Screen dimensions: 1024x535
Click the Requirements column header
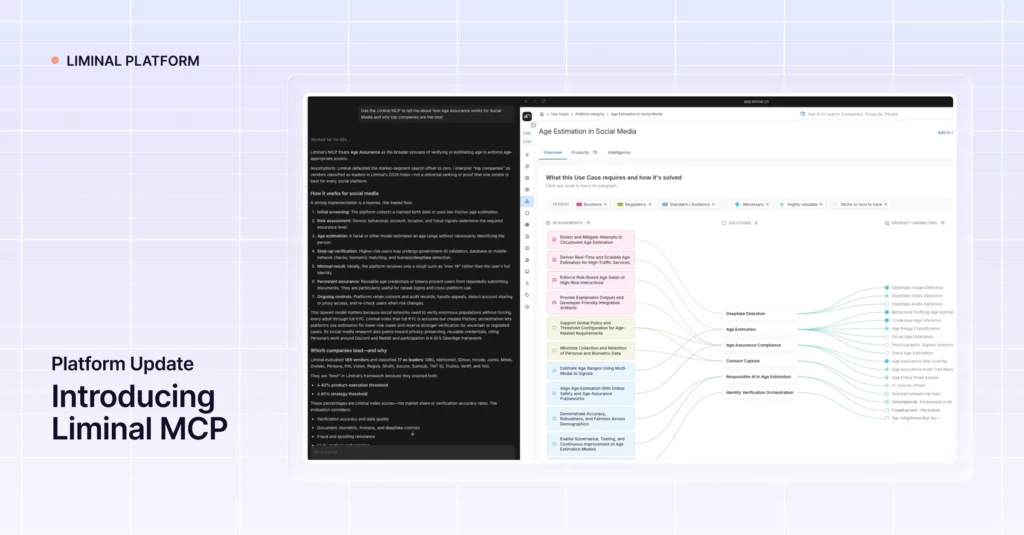pos(568,223)
